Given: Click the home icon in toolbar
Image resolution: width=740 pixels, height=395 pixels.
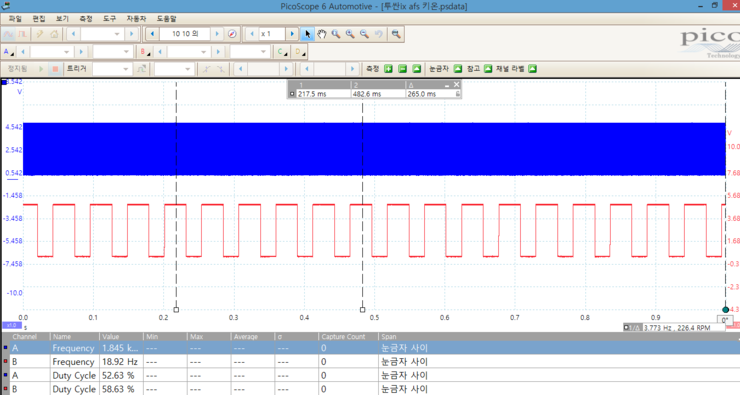Looking at the screenshot, I should pos(54,34).
